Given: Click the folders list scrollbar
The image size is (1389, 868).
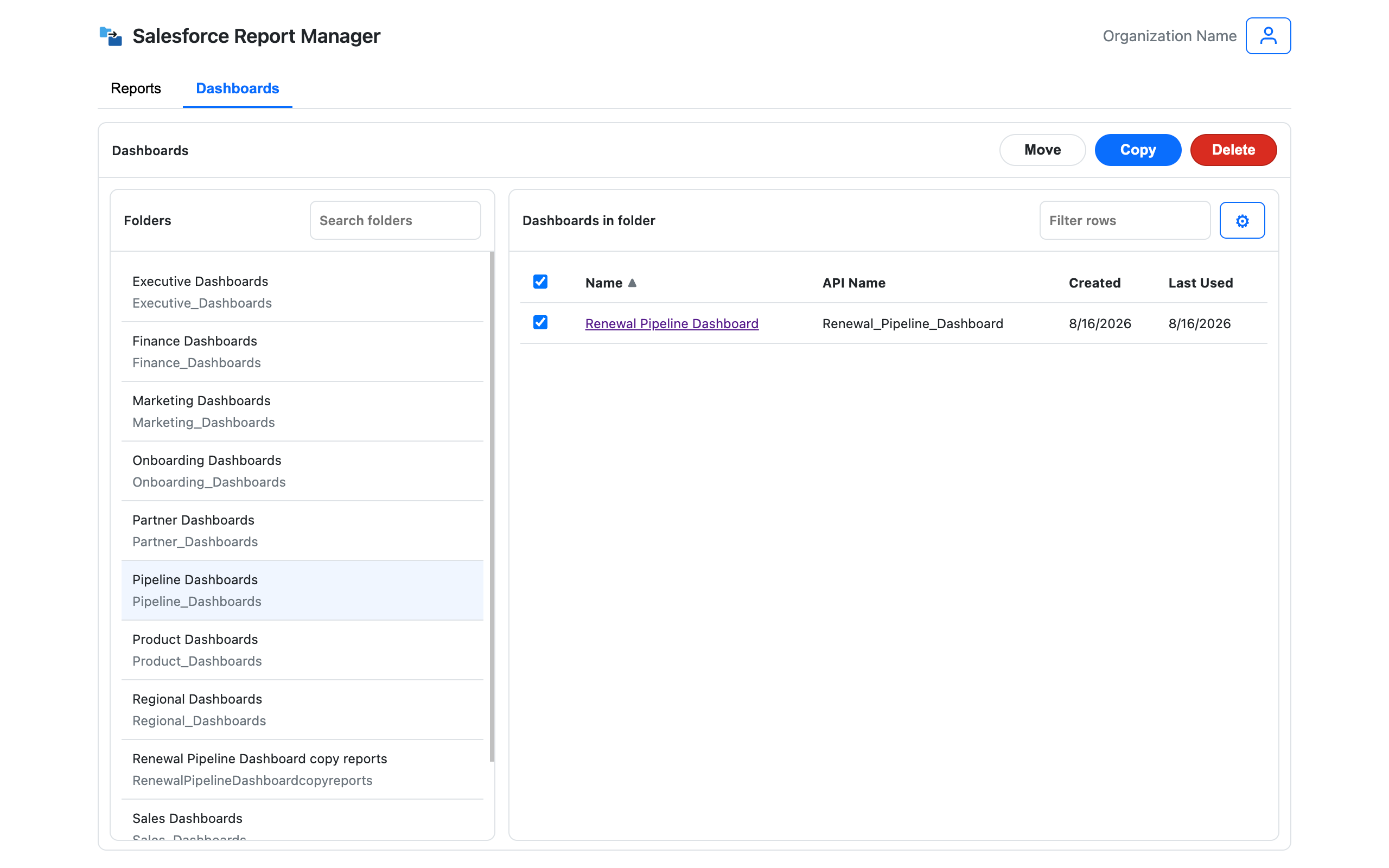Looking at the screenshot, I should click(x=492, y=506).
